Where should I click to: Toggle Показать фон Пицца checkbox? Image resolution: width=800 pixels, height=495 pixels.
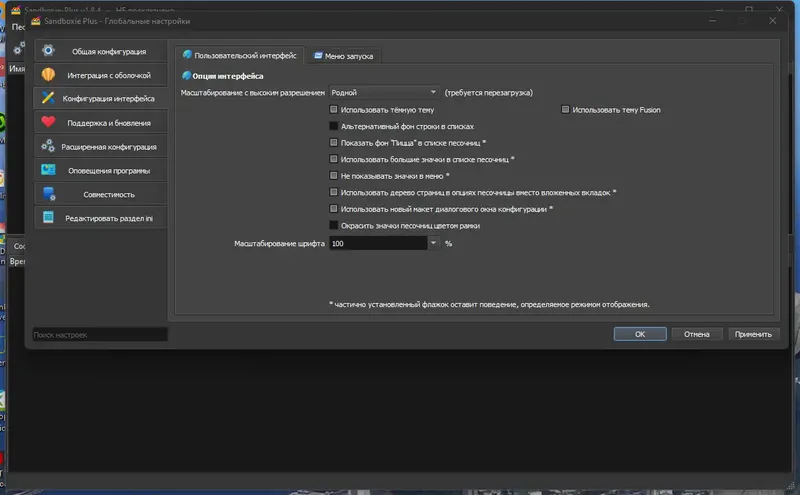pos(334,142)
